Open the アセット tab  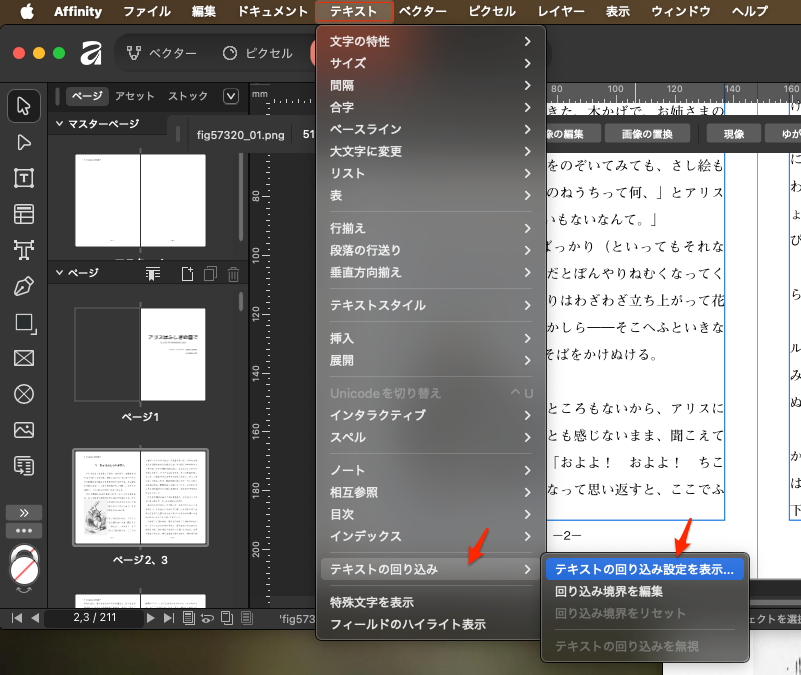point(134,96)
